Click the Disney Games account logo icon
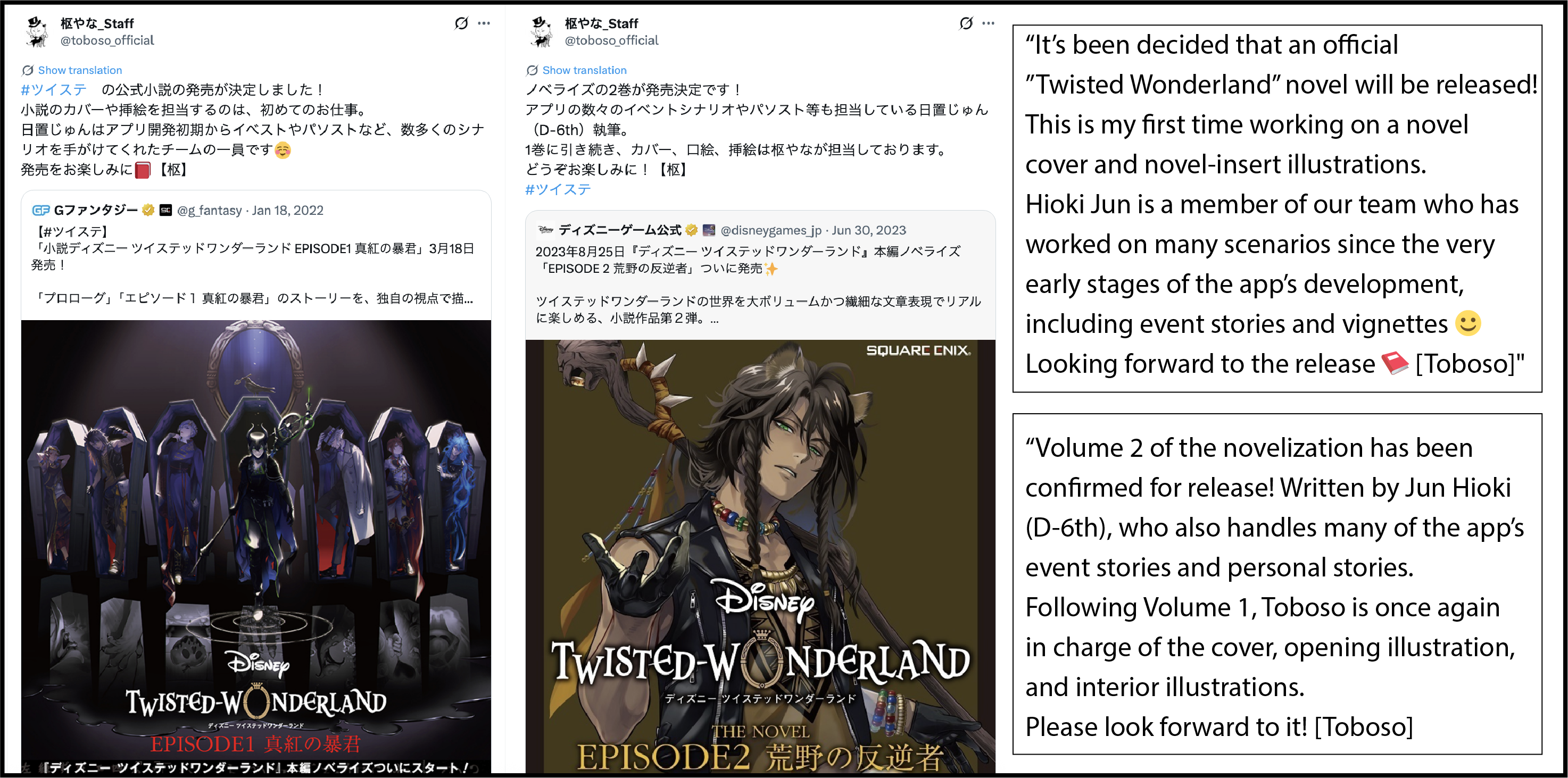 point(545,230)
